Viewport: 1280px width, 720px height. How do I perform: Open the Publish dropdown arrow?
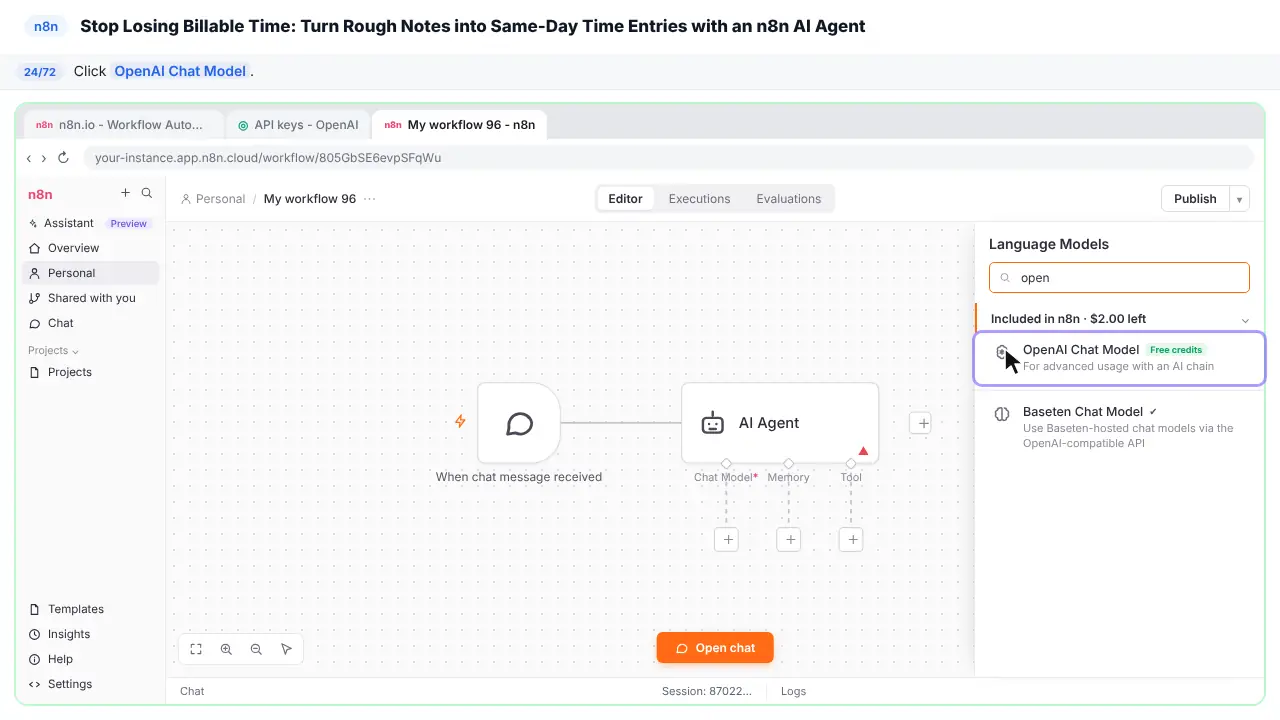1239,199
